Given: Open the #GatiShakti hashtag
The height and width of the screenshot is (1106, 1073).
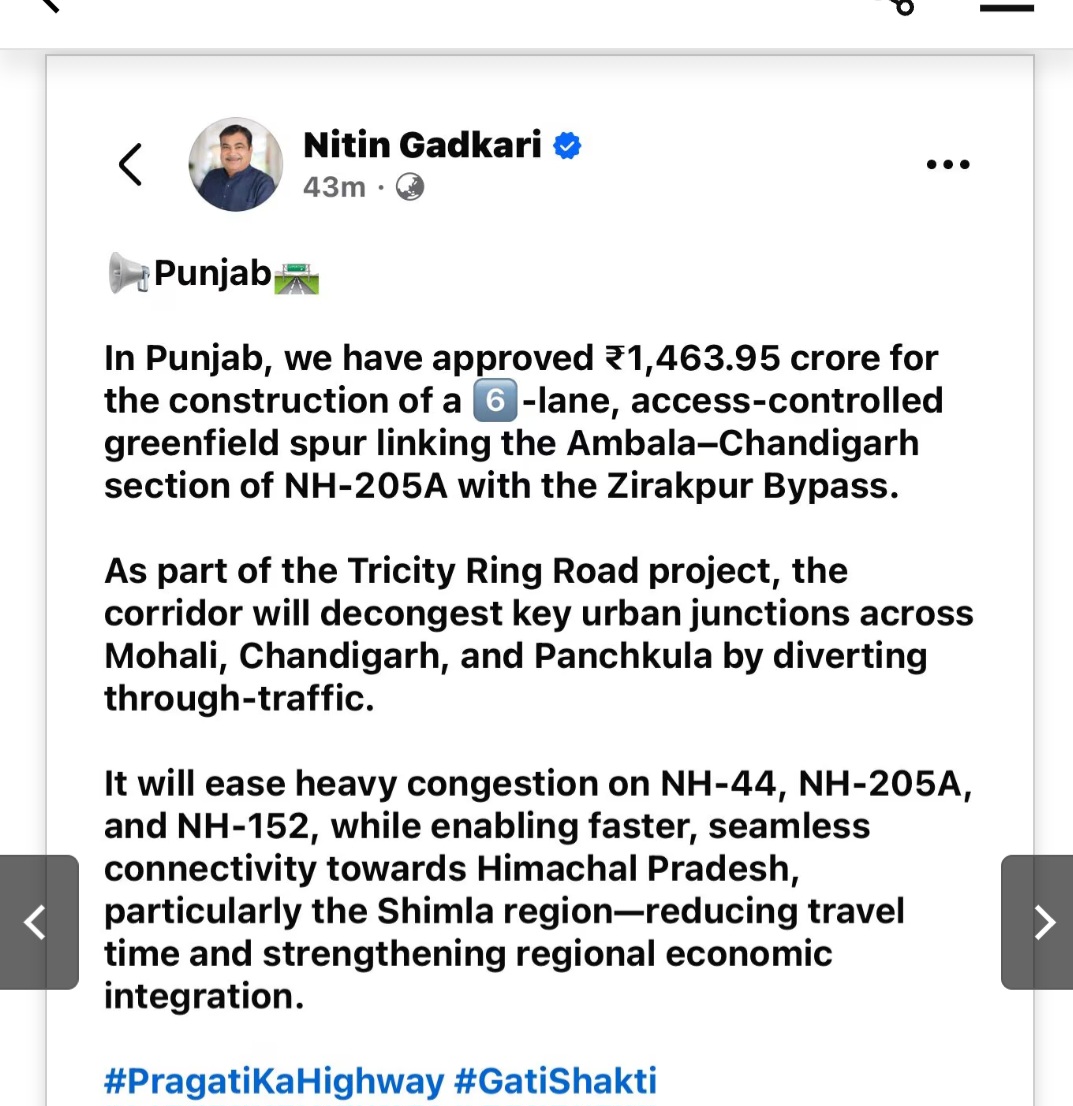Looking at the screenshot, I should (x=555, y=1081).
